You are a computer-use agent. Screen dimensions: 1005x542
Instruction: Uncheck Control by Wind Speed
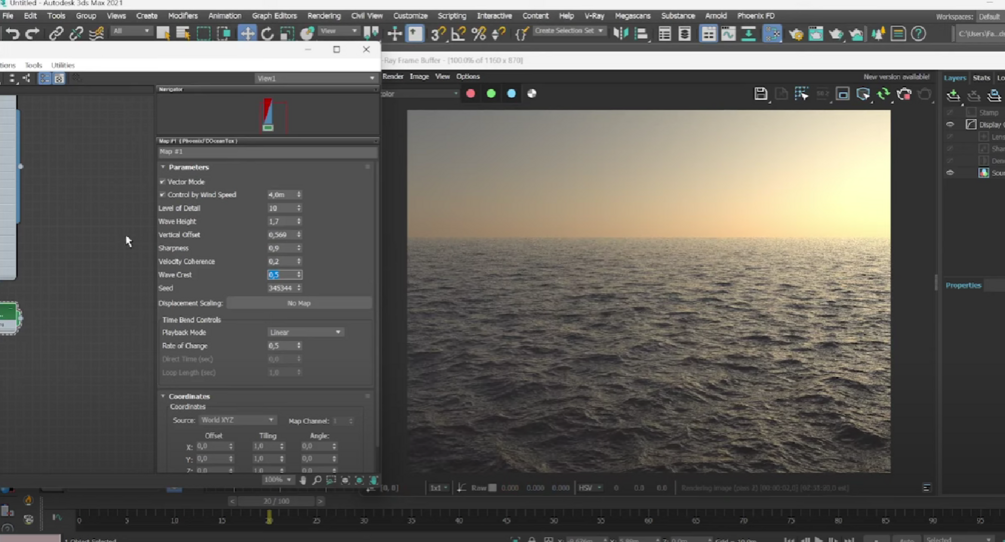(163, 195)
